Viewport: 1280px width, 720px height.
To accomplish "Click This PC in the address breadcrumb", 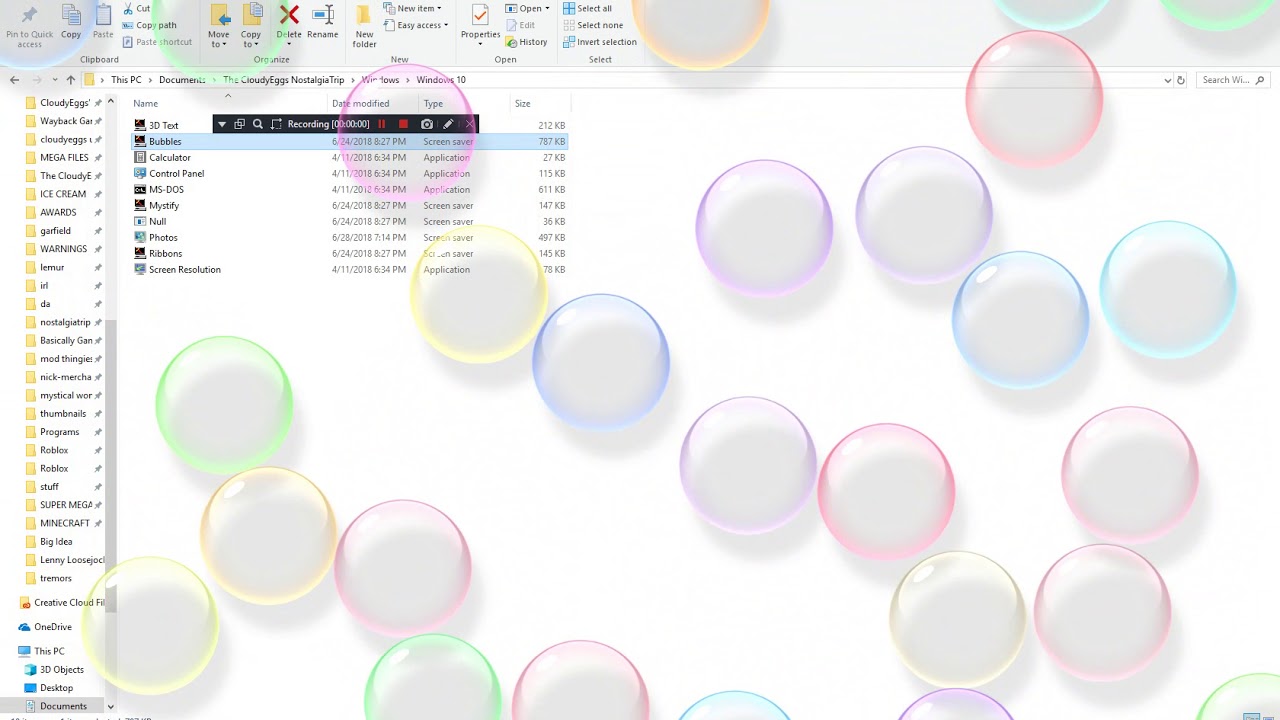I will [126, 80].
